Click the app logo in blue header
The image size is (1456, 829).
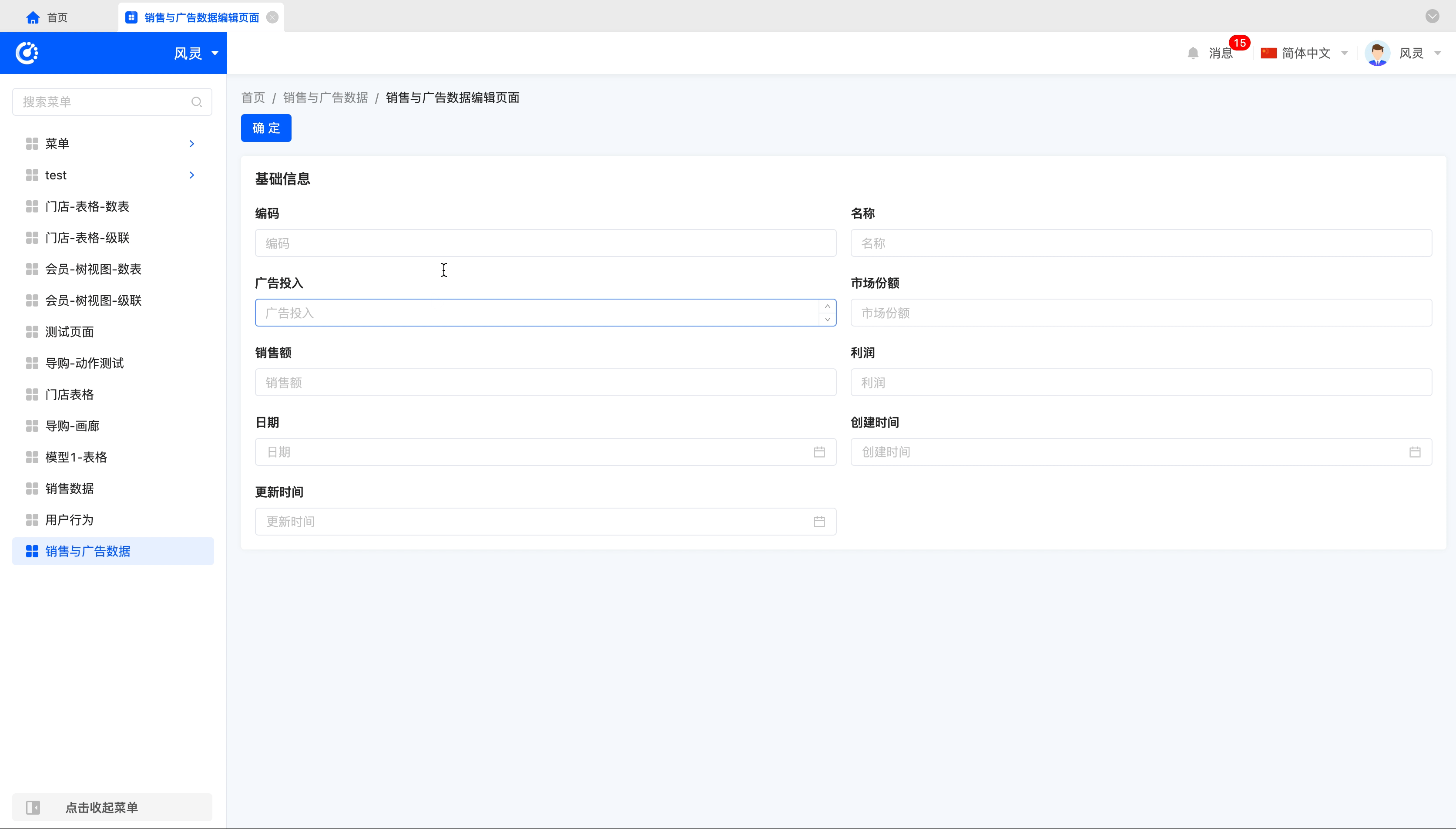(x=27, y=53)
